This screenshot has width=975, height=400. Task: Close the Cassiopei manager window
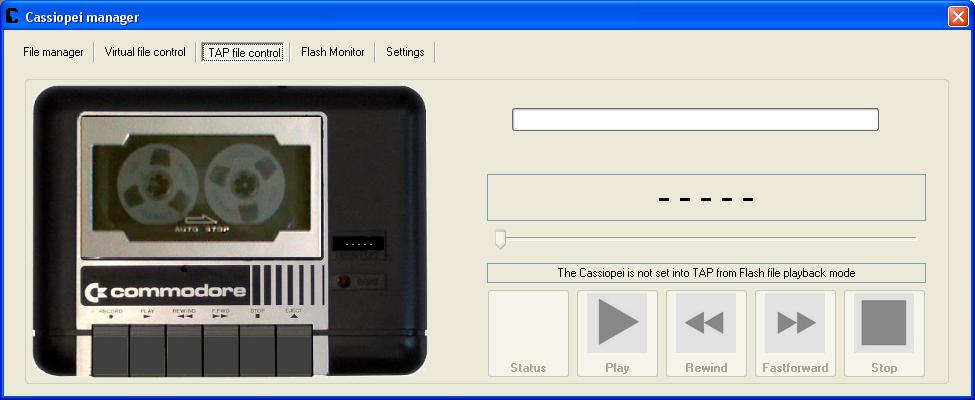(x=958, y=17)
